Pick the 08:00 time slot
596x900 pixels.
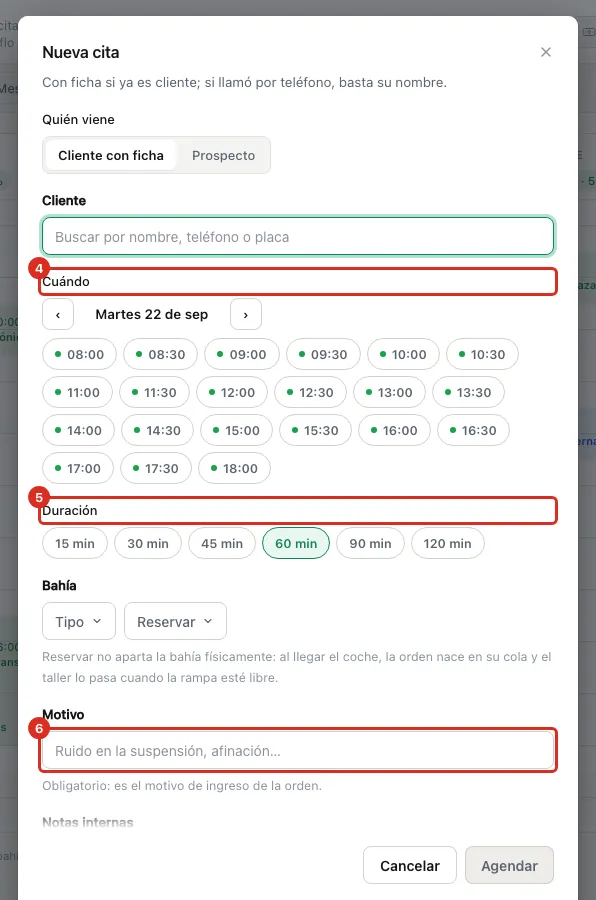coord(79,354)
